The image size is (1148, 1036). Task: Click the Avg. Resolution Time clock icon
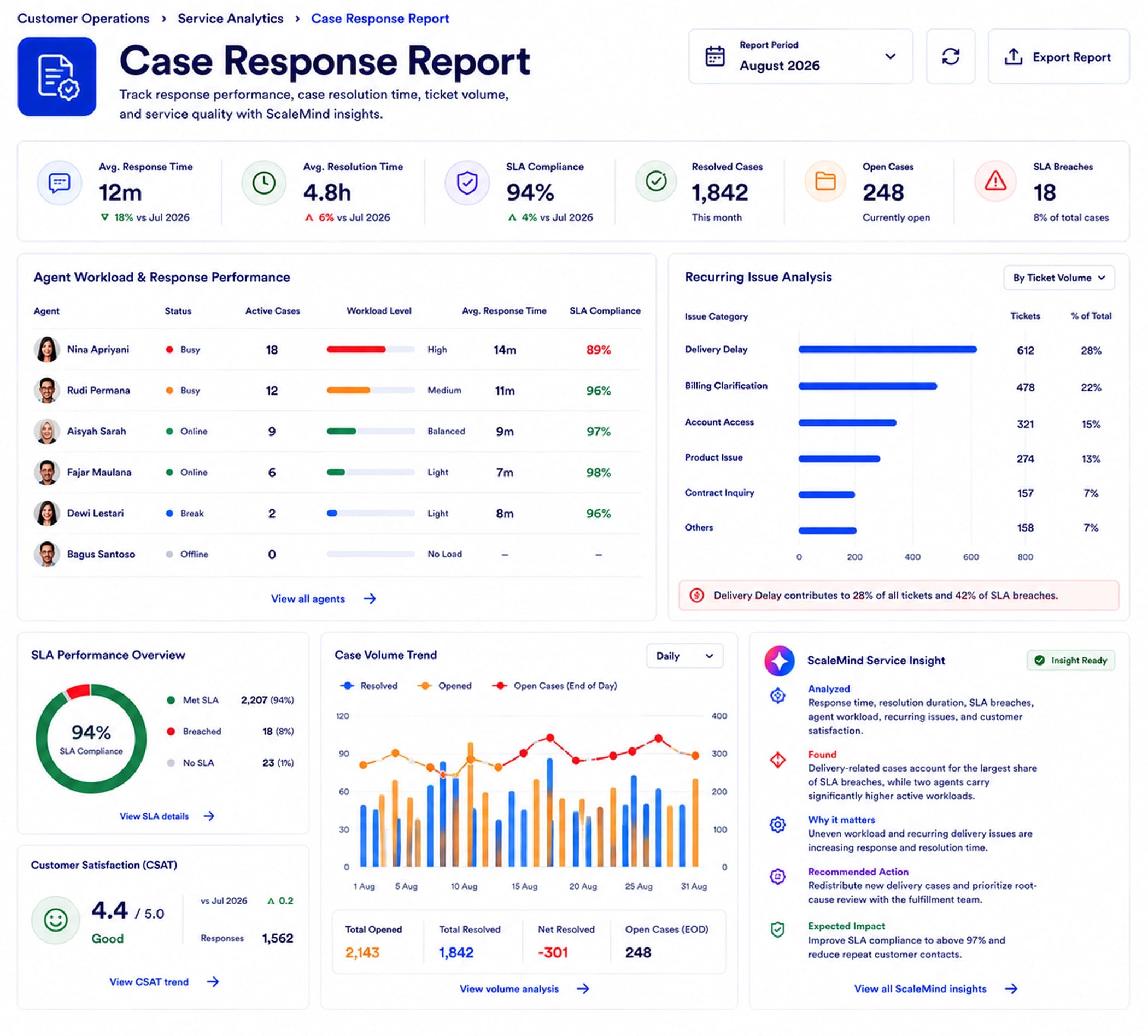263,183
